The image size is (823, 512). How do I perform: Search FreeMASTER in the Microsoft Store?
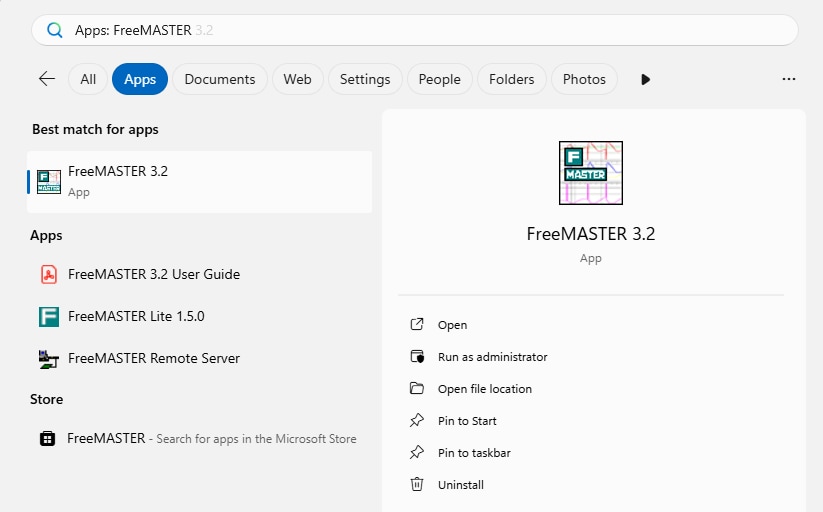(x=211, y=438)
